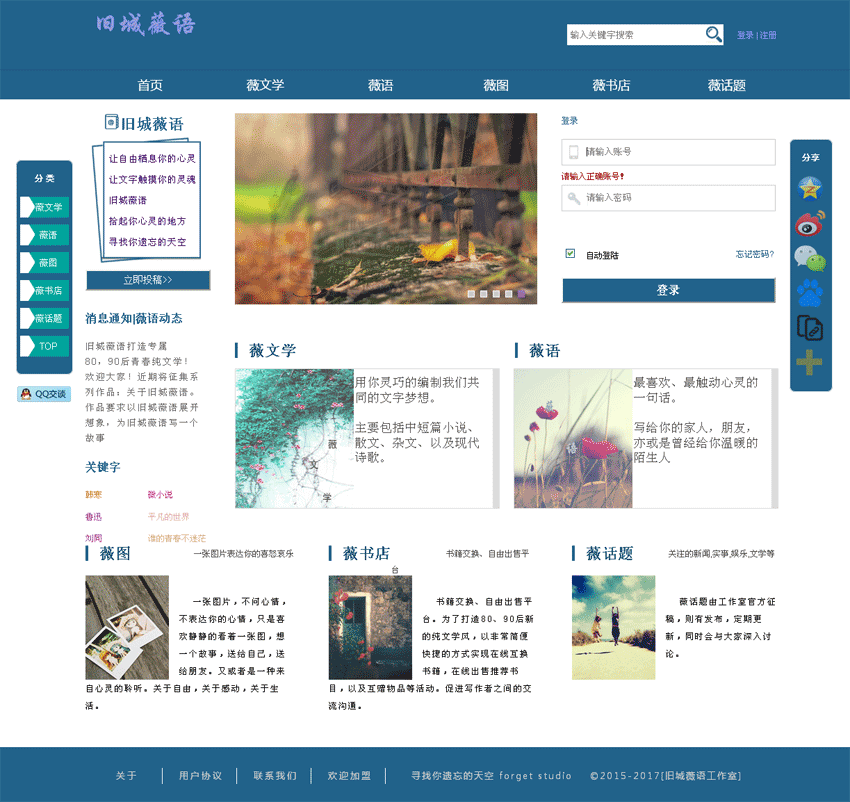Open the 薇文学 vine thumbnail
Viewport: 850px width, 802px height.
coord(294,438)
